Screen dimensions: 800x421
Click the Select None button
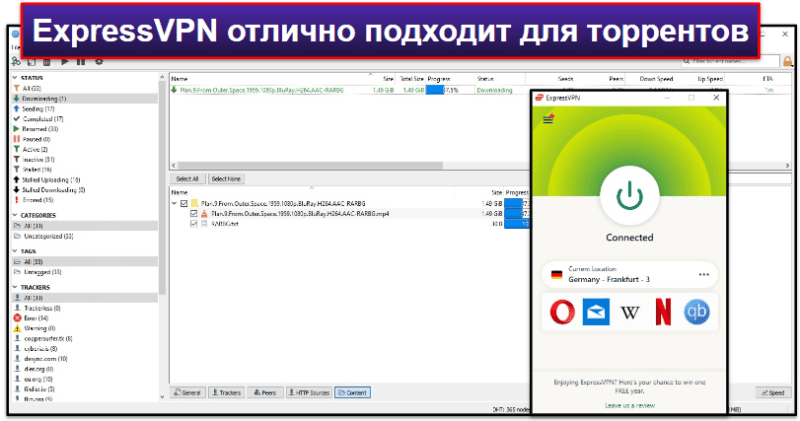point(226,179)
